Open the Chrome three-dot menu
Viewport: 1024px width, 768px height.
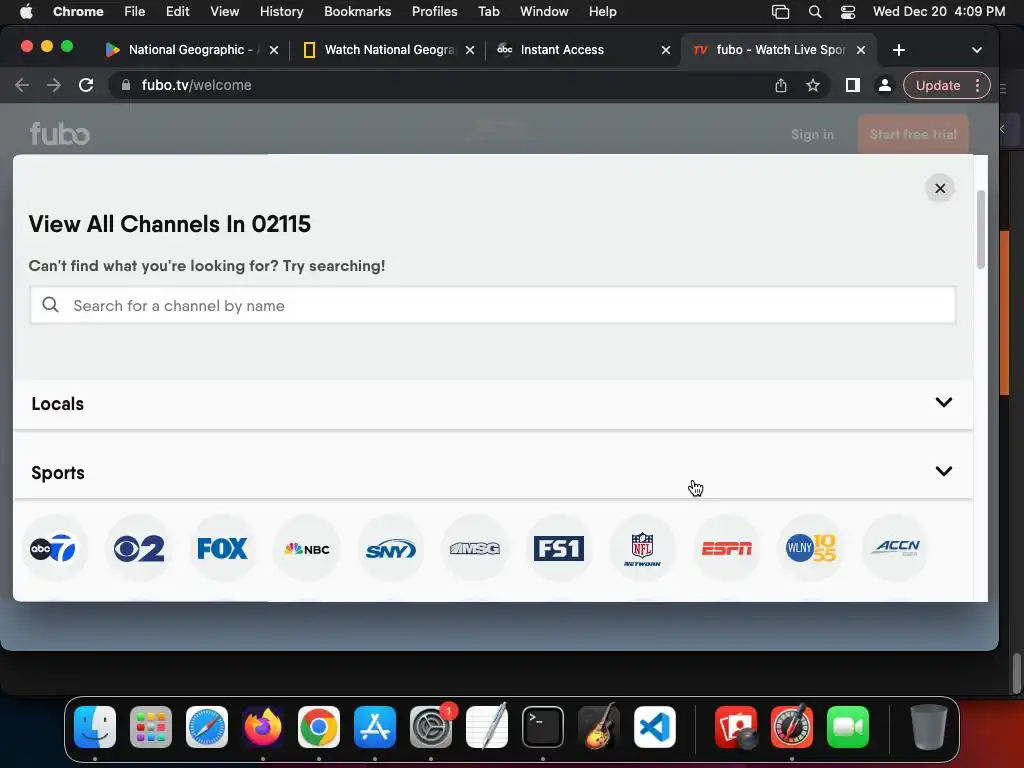978,85
